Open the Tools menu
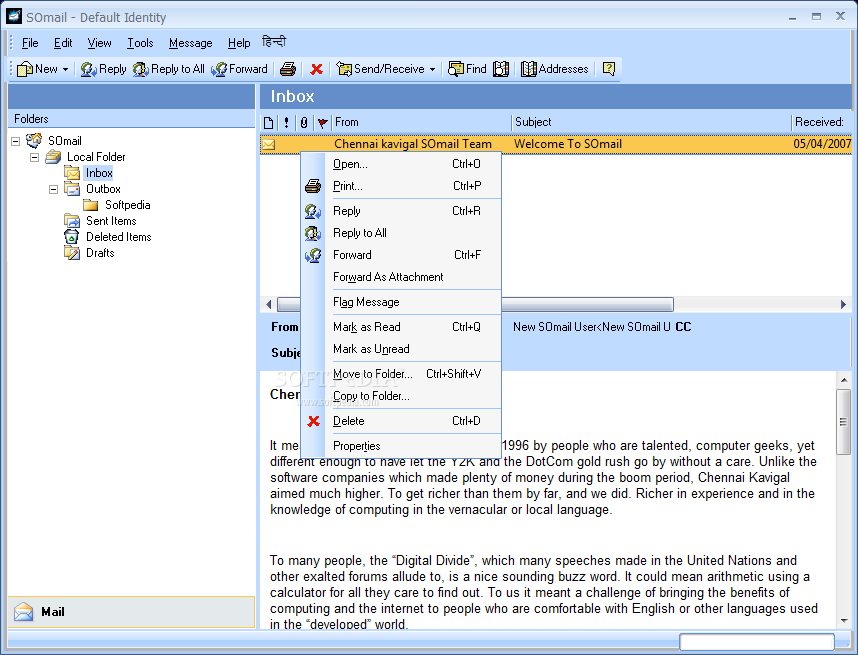Image resolution: width=858 pixels, height=655 pixels. click(x=140, y=43)
